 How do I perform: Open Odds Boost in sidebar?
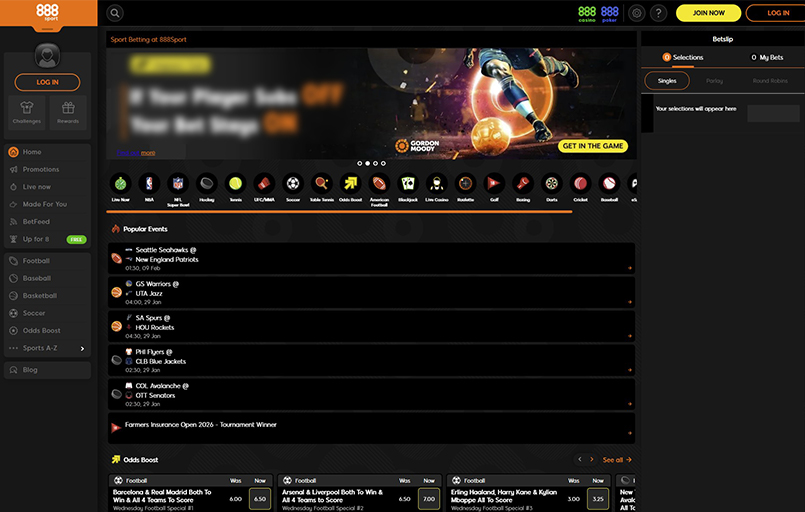click(x=47, y=331)
